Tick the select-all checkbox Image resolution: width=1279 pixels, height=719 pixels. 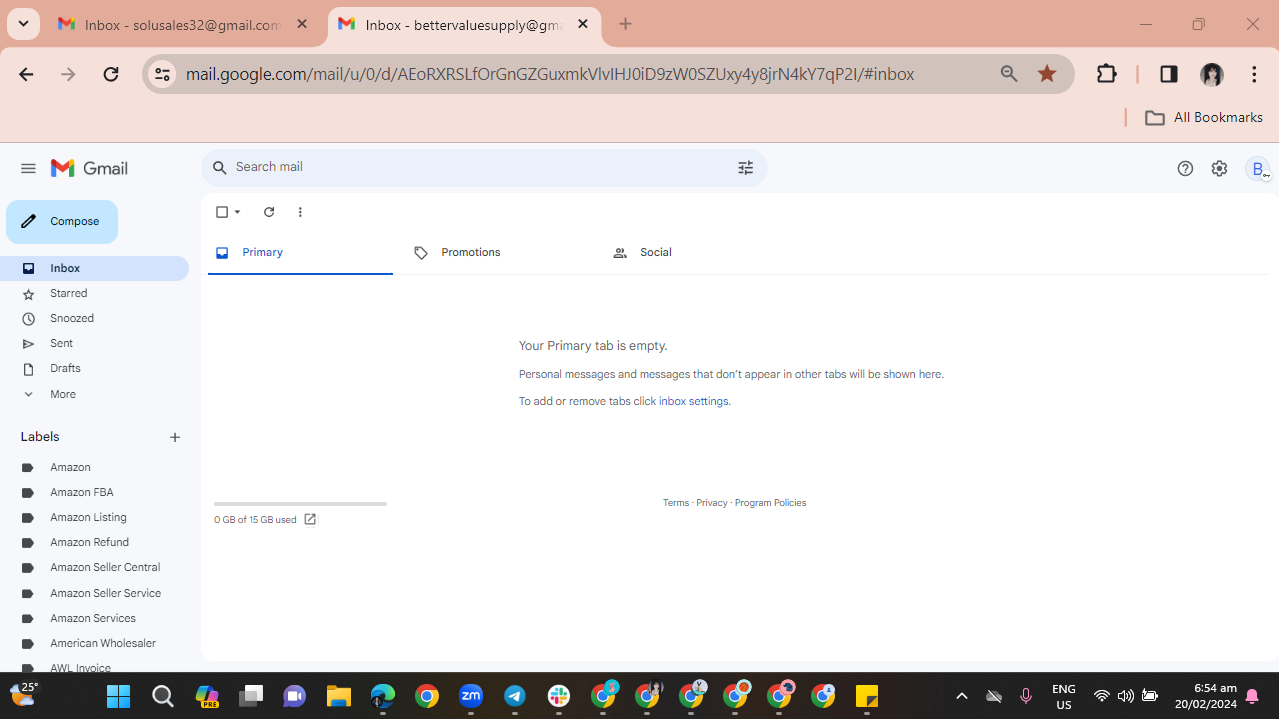point(222,212)
